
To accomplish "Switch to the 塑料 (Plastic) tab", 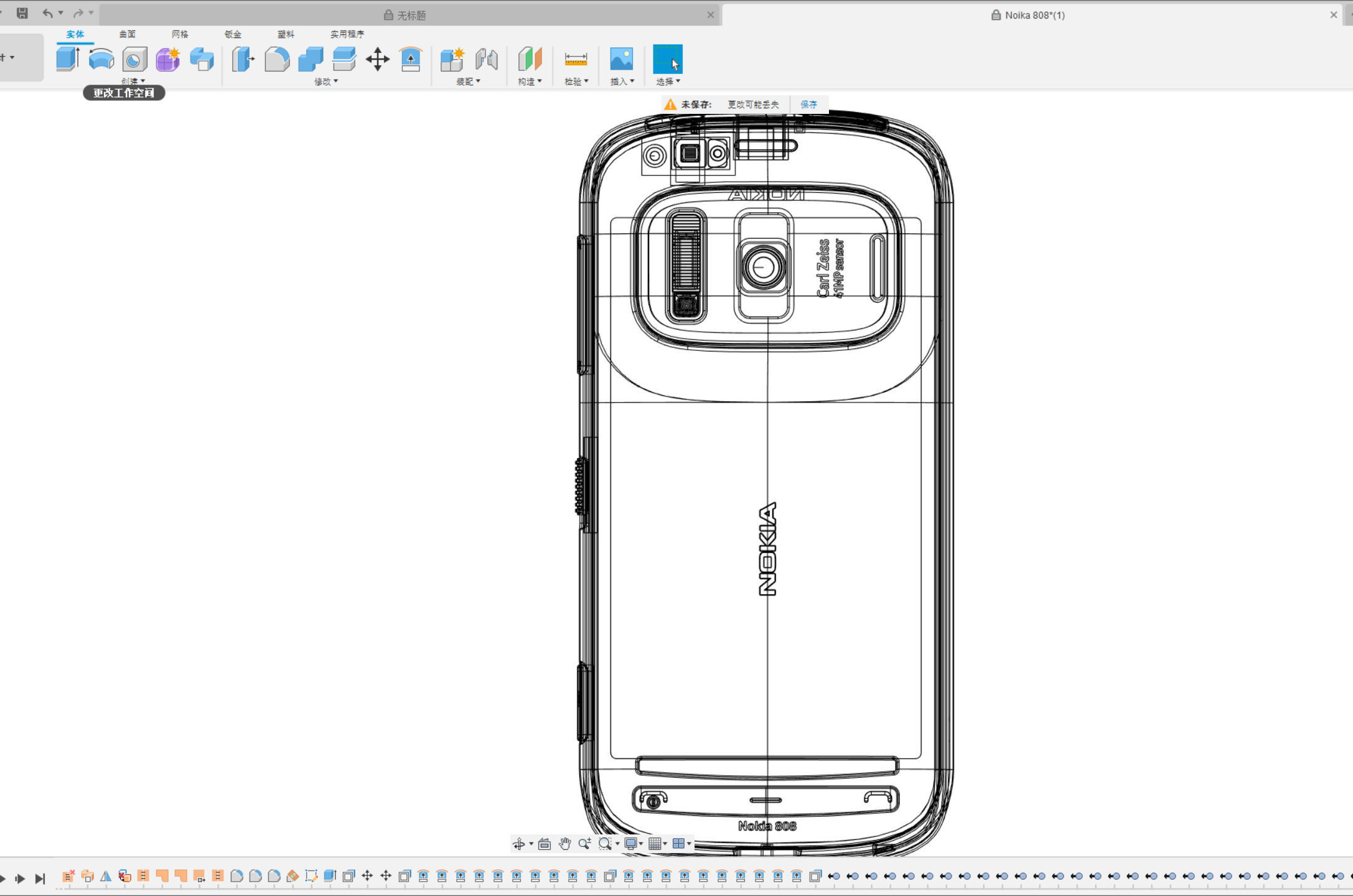I will pyautogui.click(x=286, y=34).
